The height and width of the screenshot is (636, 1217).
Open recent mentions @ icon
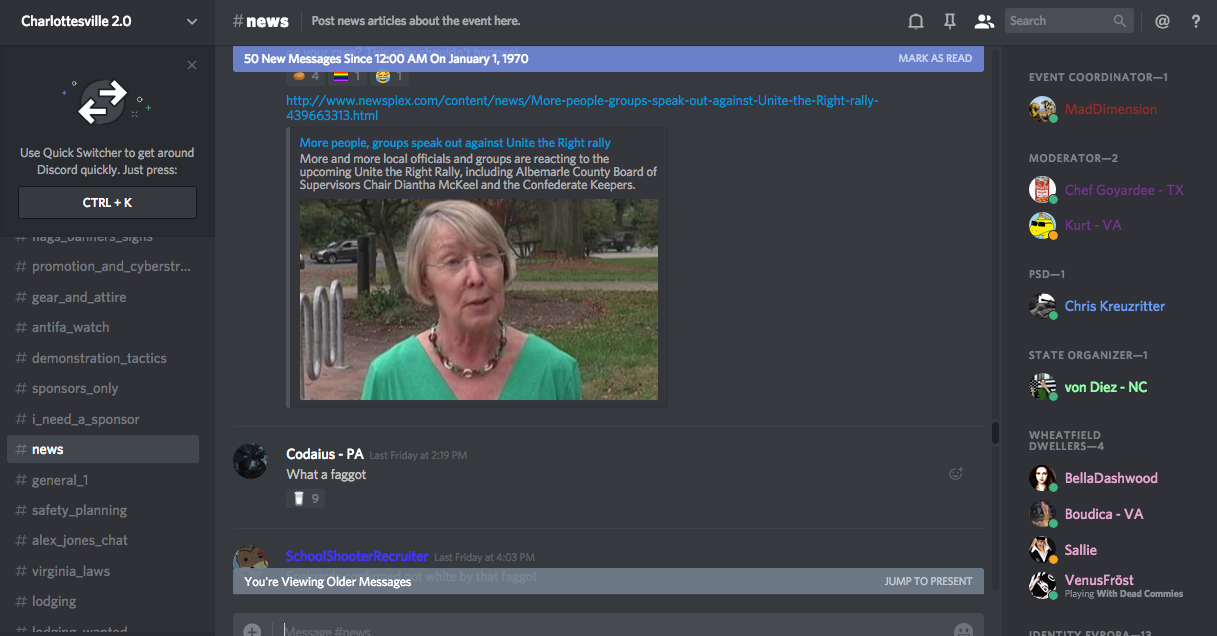(1162, 21)
